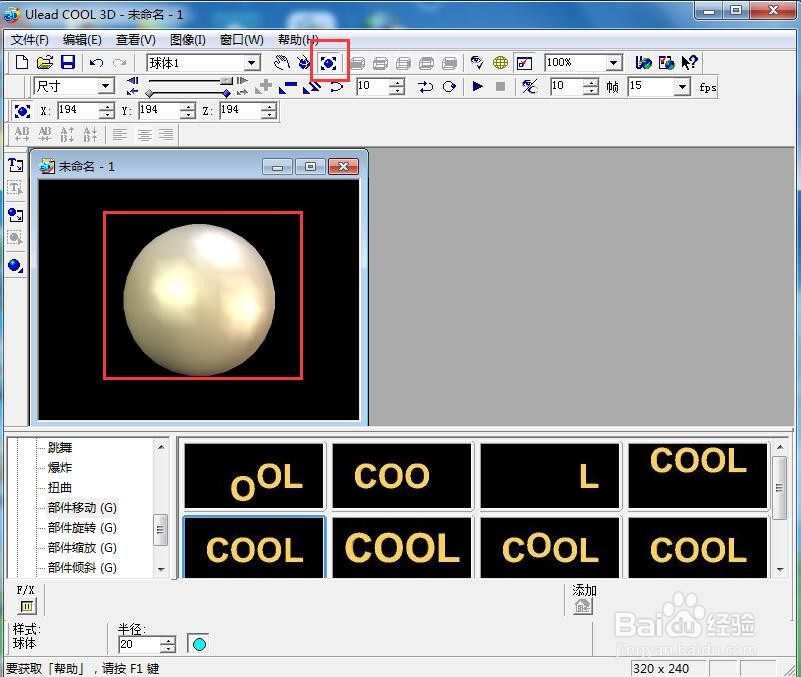Click the curved arrow smooth motion icon
This screenshot has height=677, width=801.
point(336,87)
